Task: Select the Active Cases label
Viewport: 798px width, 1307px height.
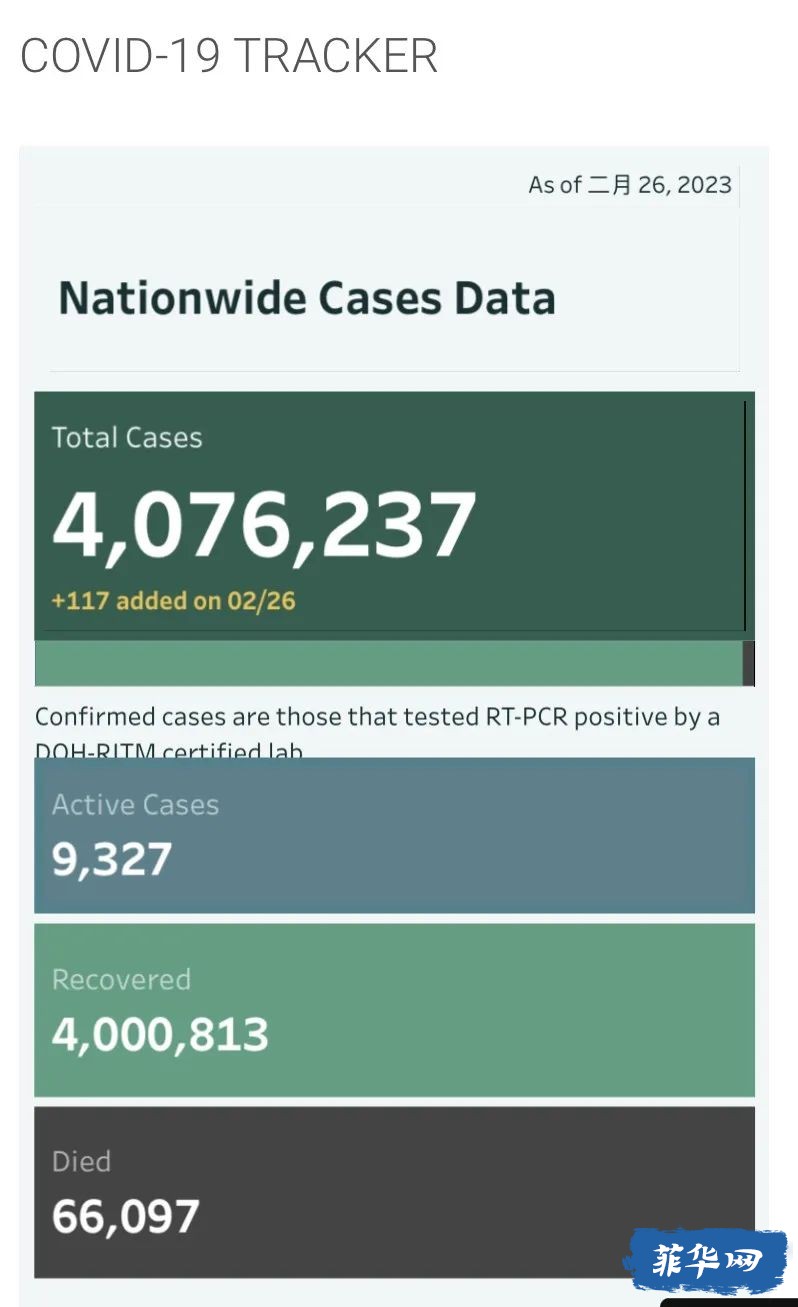Action: tap(135, 805)
